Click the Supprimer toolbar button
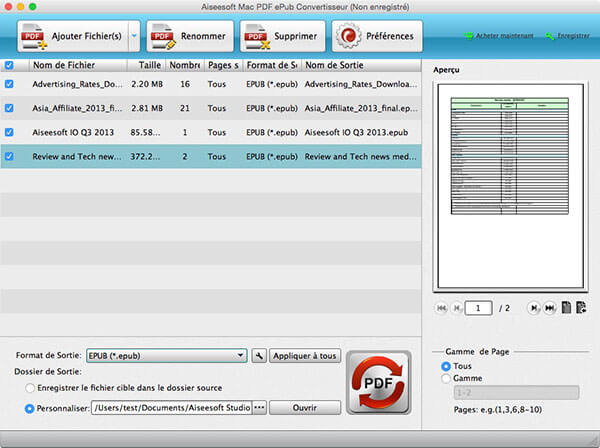Image resolution: width=600 pixels, height=448 pixels. tap(281, 37)
